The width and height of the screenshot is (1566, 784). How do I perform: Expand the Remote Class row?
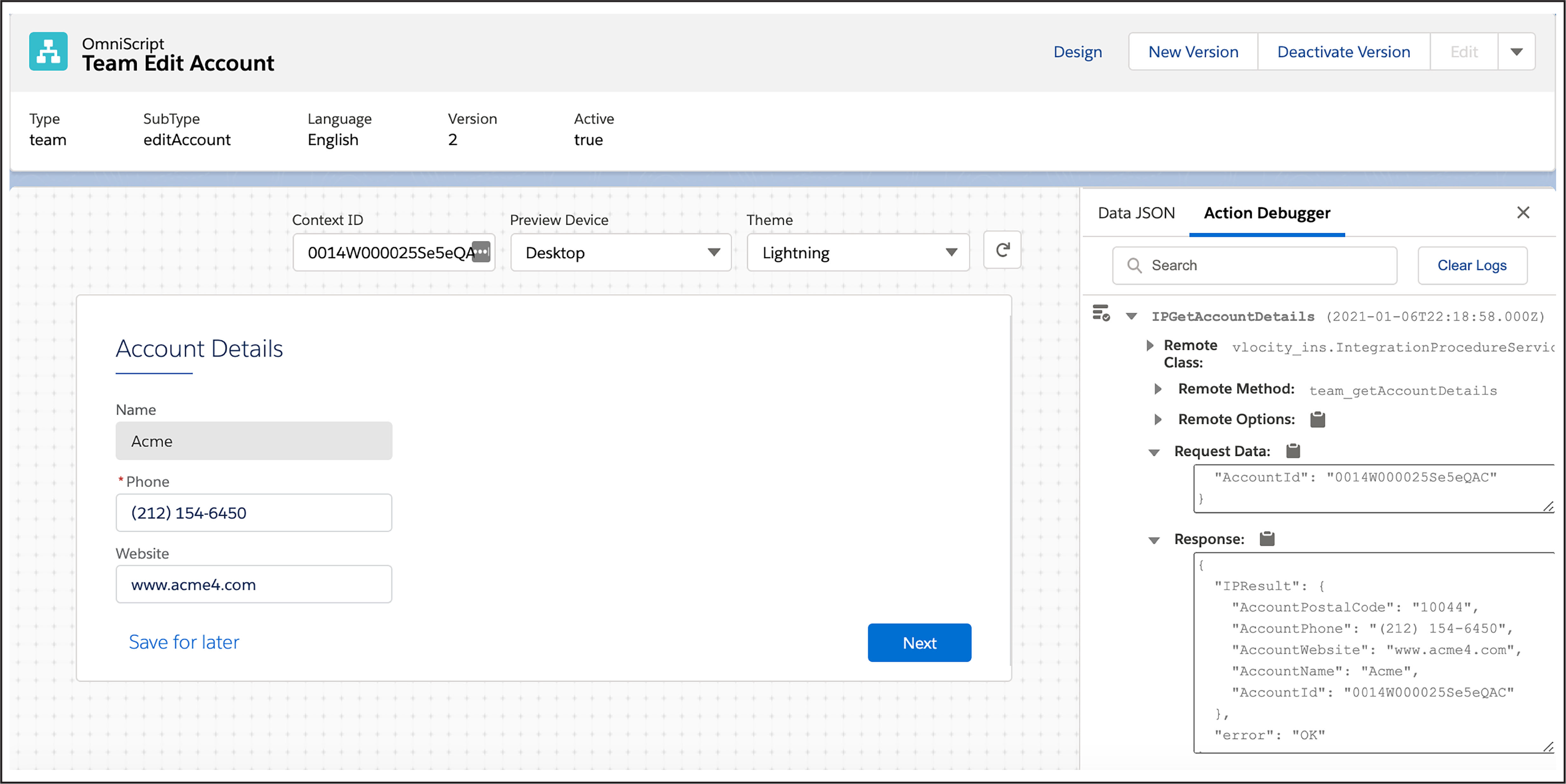coord(1150,346)
